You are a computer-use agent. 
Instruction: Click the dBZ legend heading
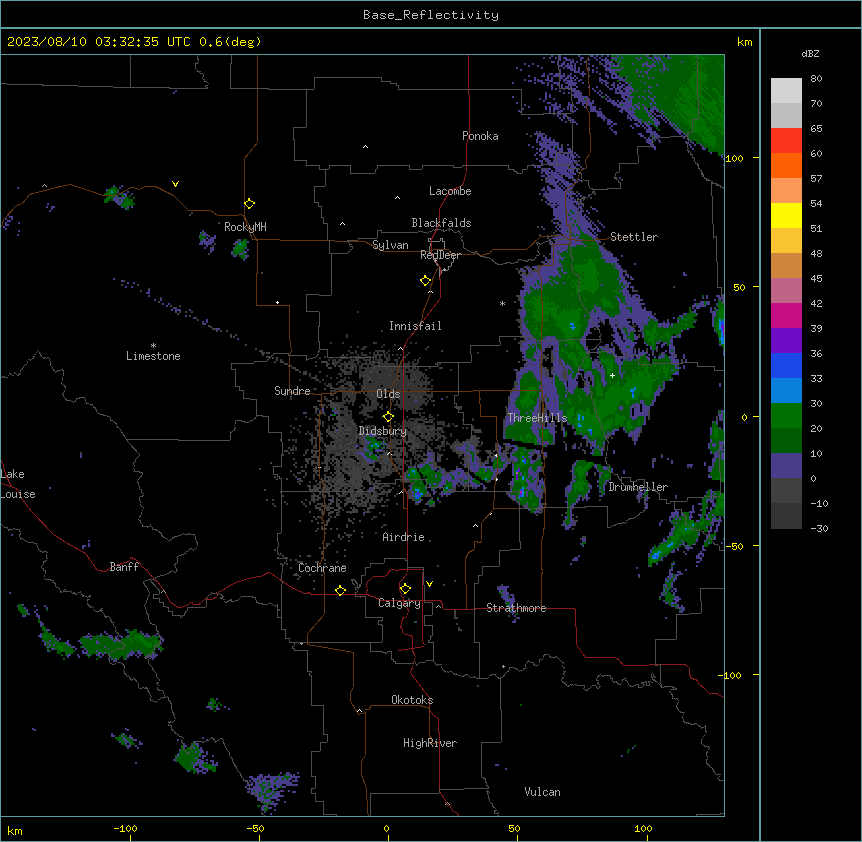tap(810, 54)
